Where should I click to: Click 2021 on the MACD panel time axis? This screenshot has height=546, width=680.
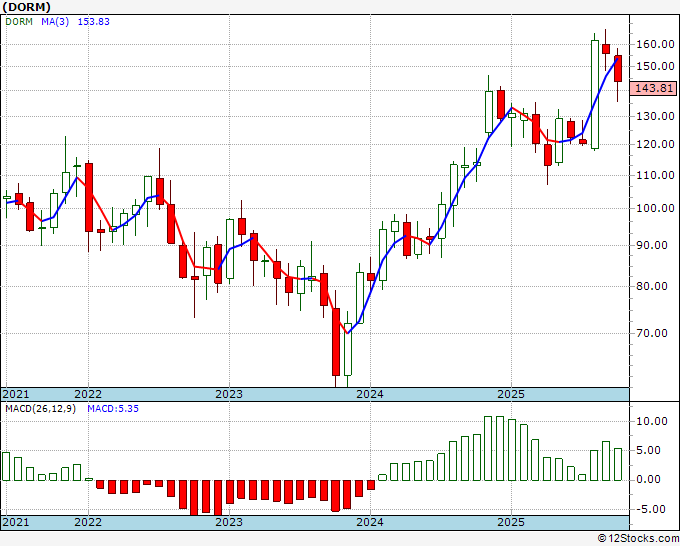pos(16,522)
